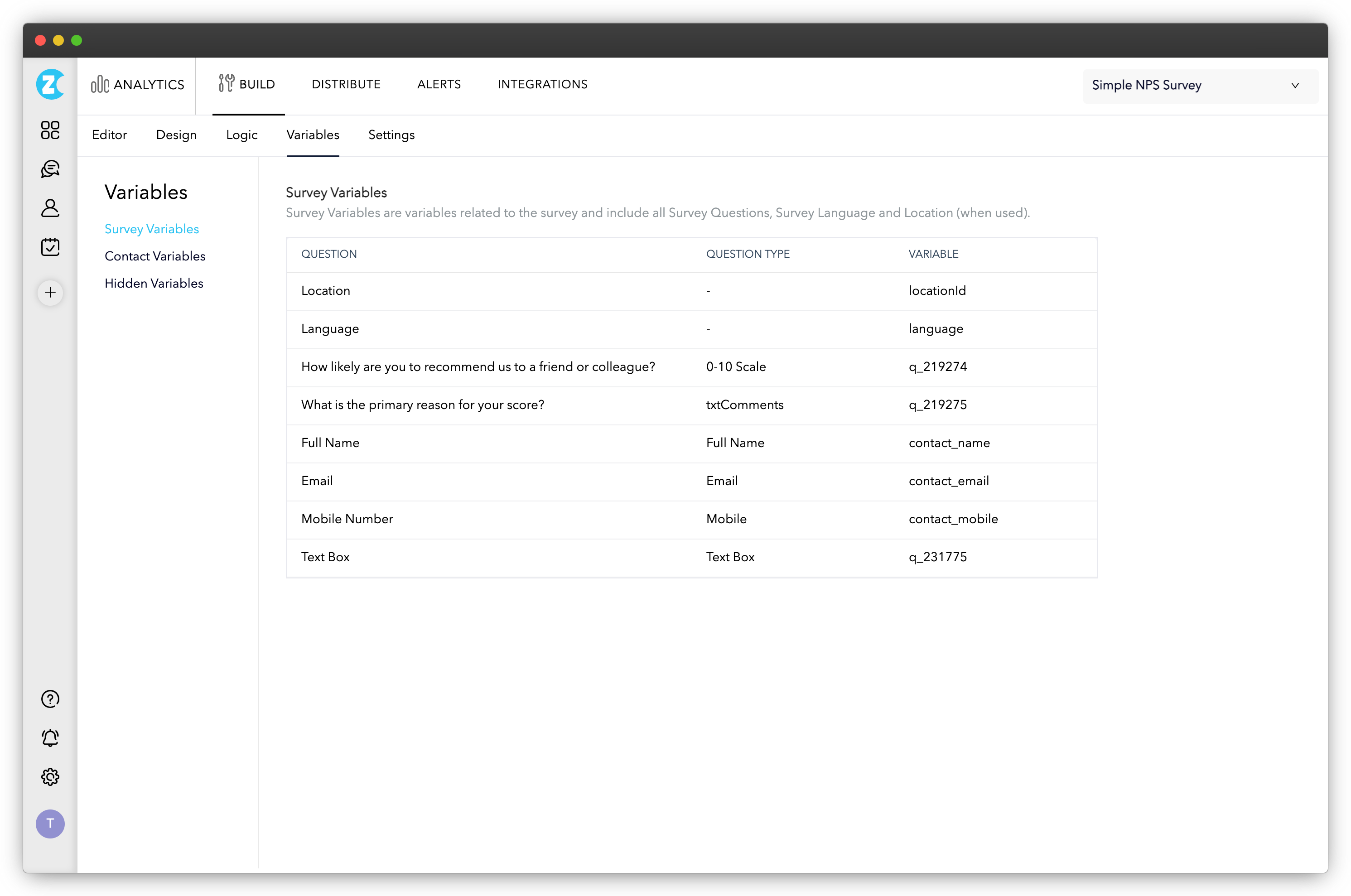Click the Analytics icon in sidebar

click(x=99, y=84)
